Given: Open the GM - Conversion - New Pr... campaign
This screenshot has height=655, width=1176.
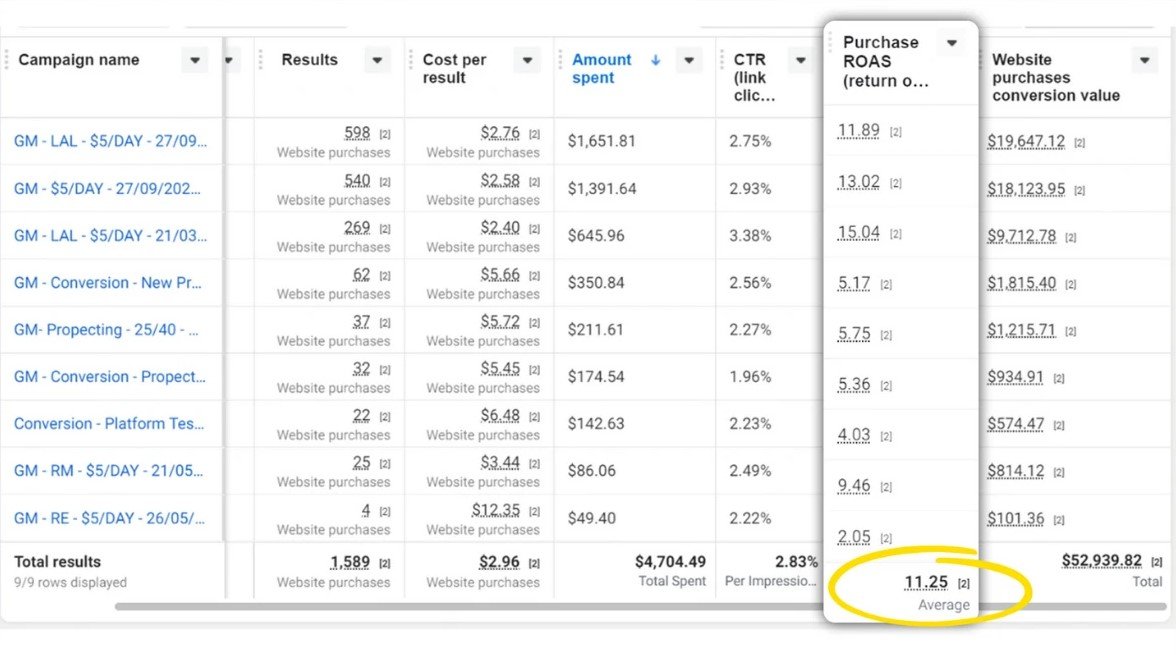Looking at the screenshot, I should pos(108,283).
